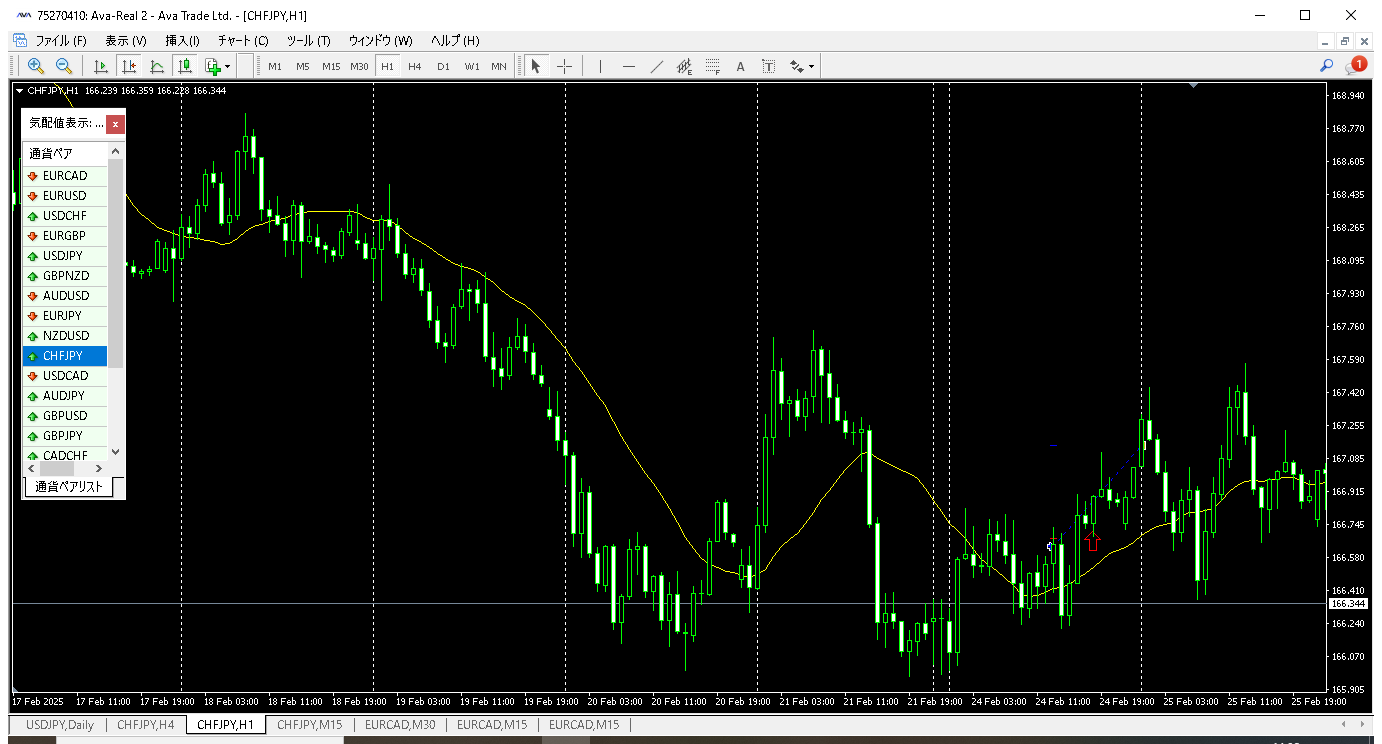
Task: Open ファイル (F) menu
Action: pos(60,41)
